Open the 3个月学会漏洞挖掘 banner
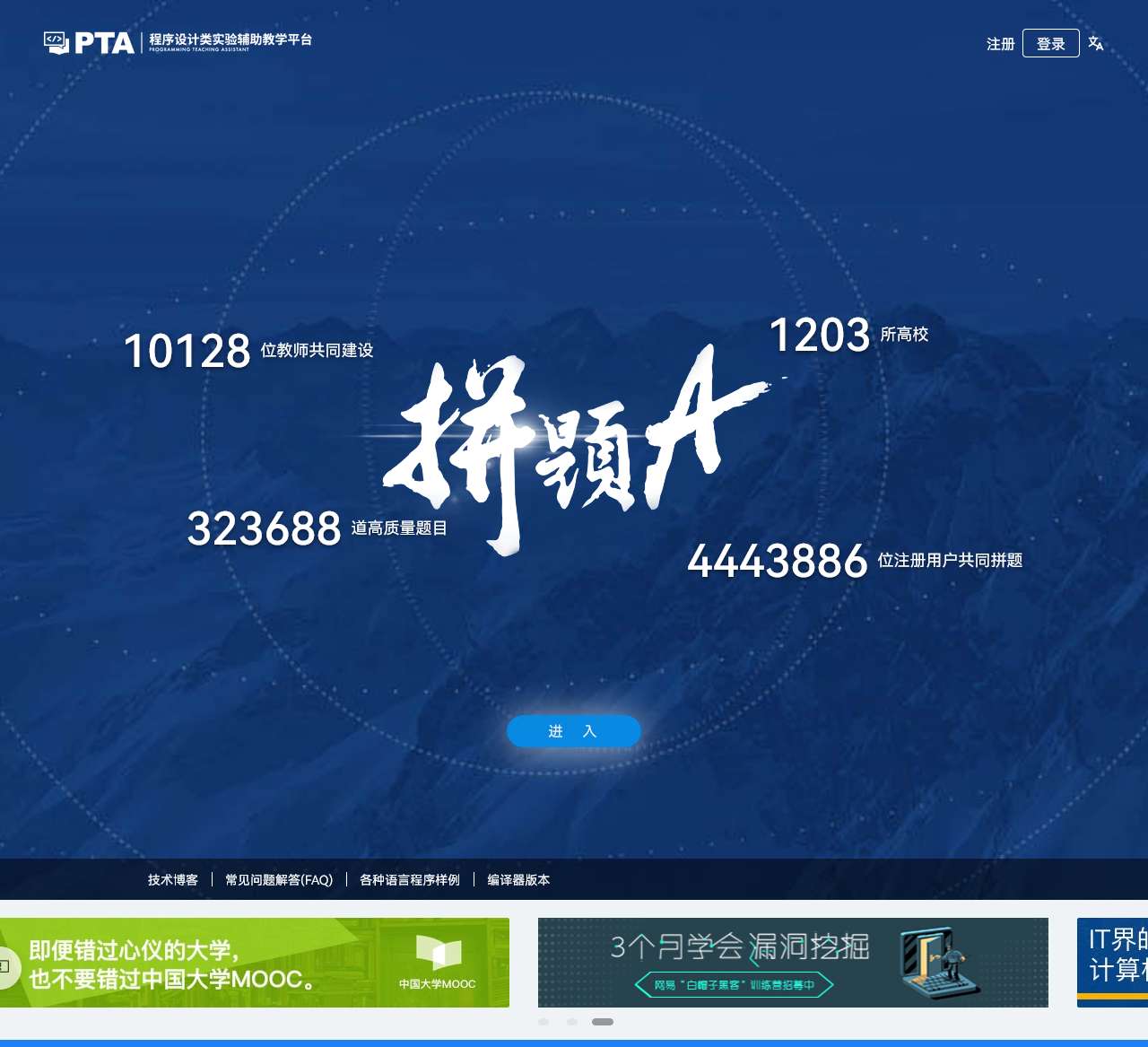The height and width of the screenshot is (1047, 1148). [x=793, y=963]
